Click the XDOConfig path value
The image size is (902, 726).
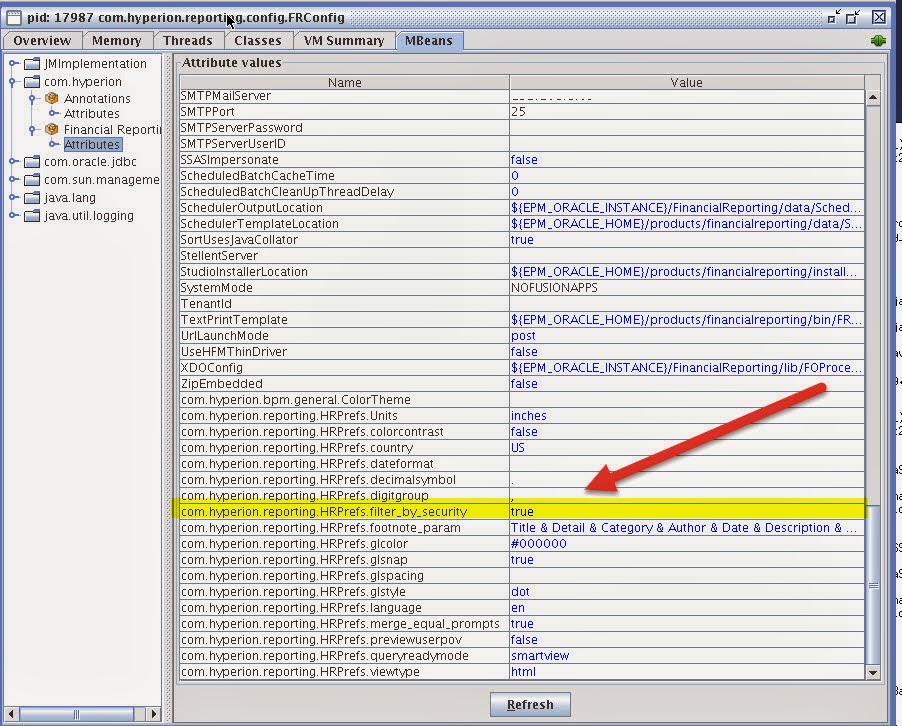point(686,368)
